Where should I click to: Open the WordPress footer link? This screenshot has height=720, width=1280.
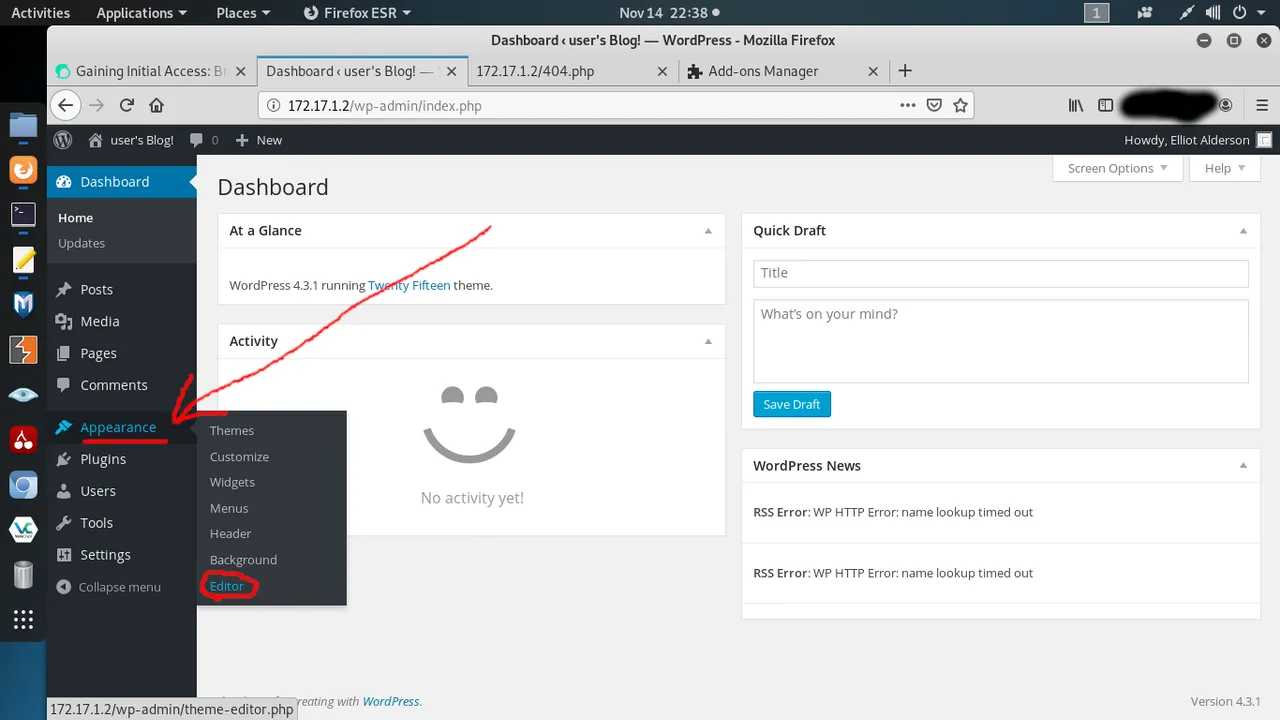click(x=391, y=701)
